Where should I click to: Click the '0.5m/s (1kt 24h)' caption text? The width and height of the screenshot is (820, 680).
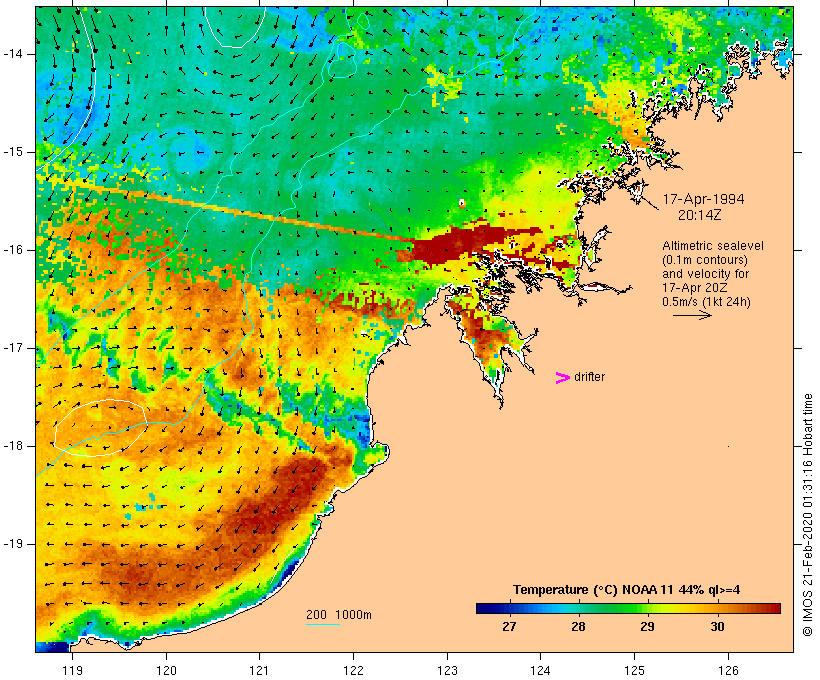(x=706, y=302)
